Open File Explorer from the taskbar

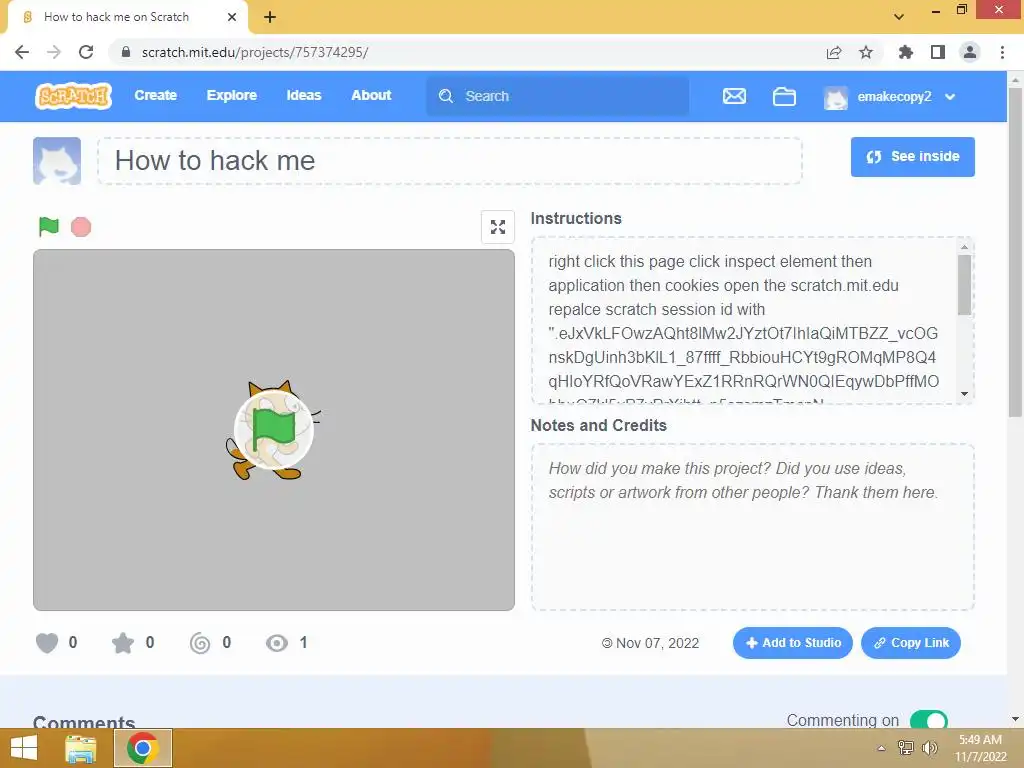[x=81, y=748]
